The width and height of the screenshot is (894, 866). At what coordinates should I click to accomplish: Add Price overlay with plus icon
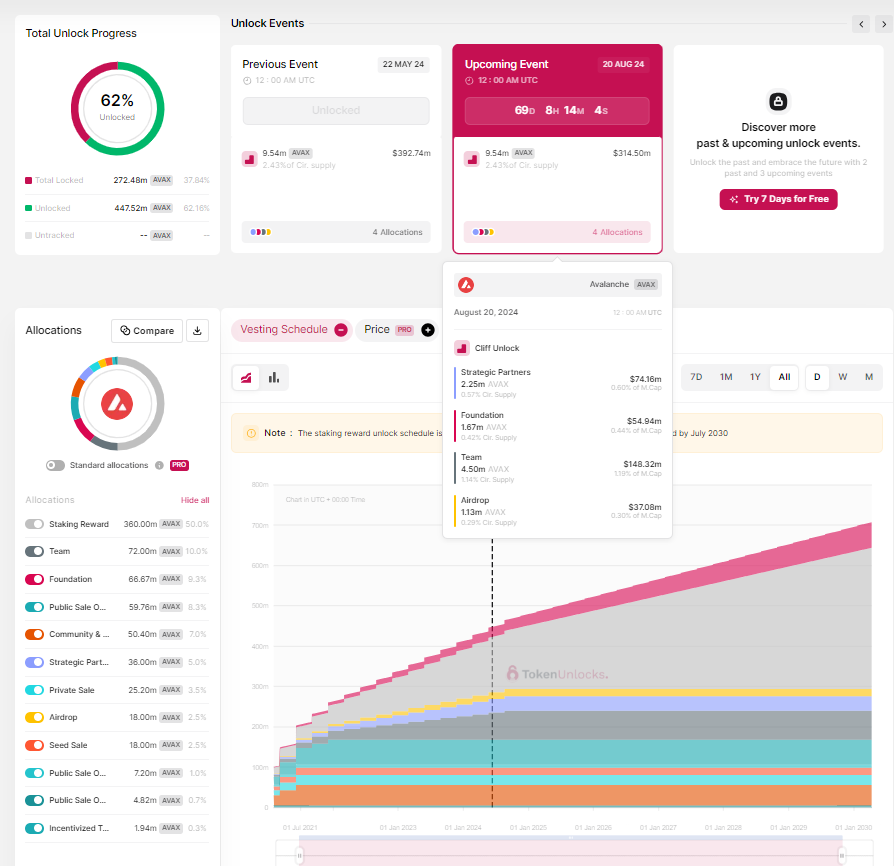(428, 330)
